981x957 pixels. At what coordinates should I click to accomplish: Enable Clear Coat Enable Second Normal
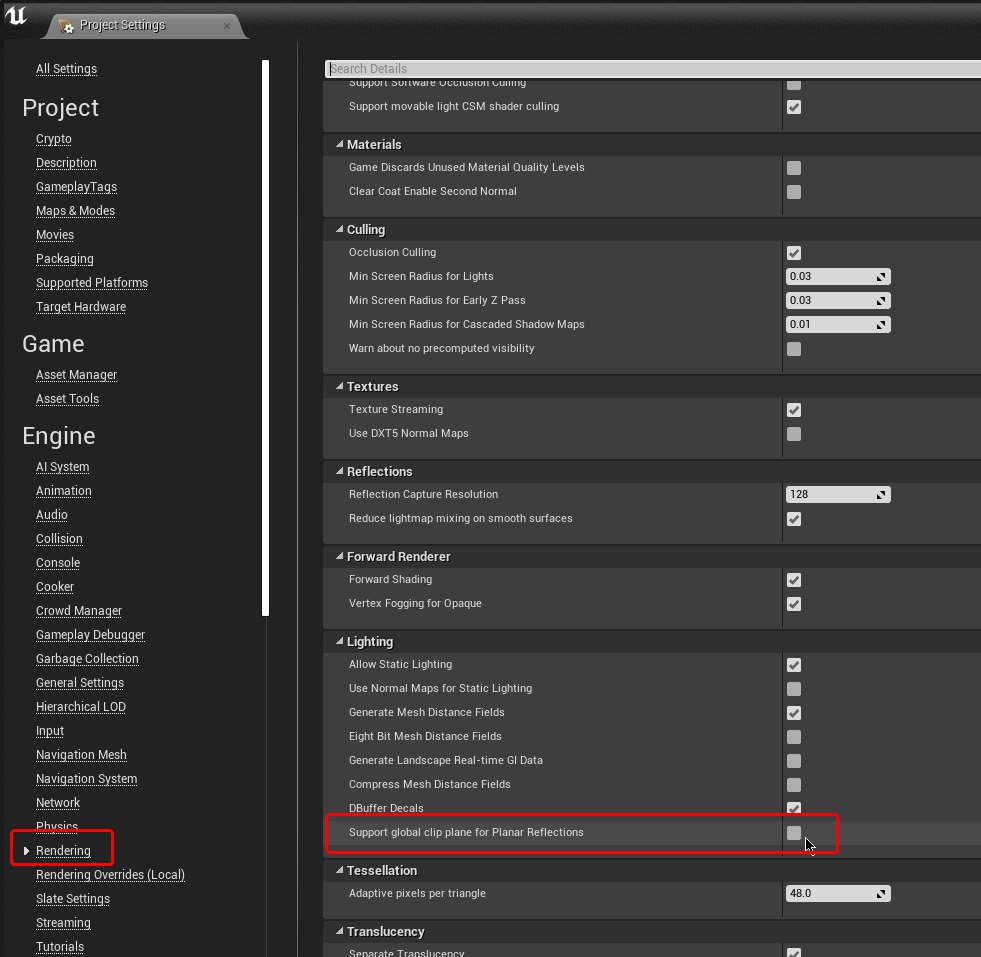pyautogui.click(x=794, y=192)
